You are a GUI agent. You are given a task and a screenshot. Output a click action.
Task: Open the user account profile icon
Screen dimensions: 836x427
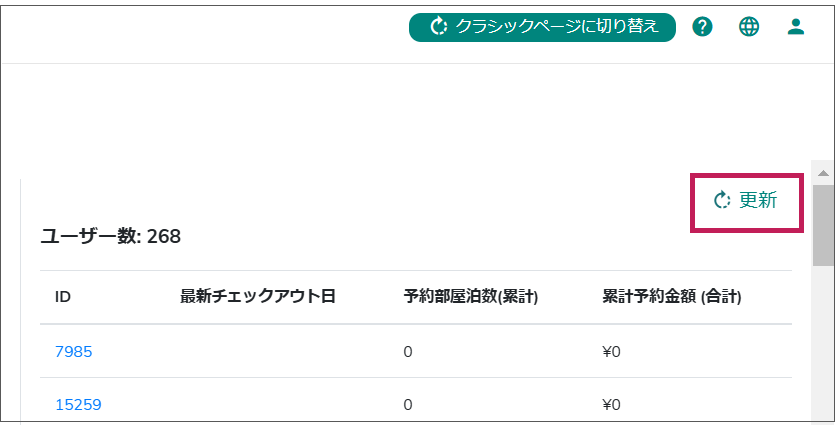point(796,27)
